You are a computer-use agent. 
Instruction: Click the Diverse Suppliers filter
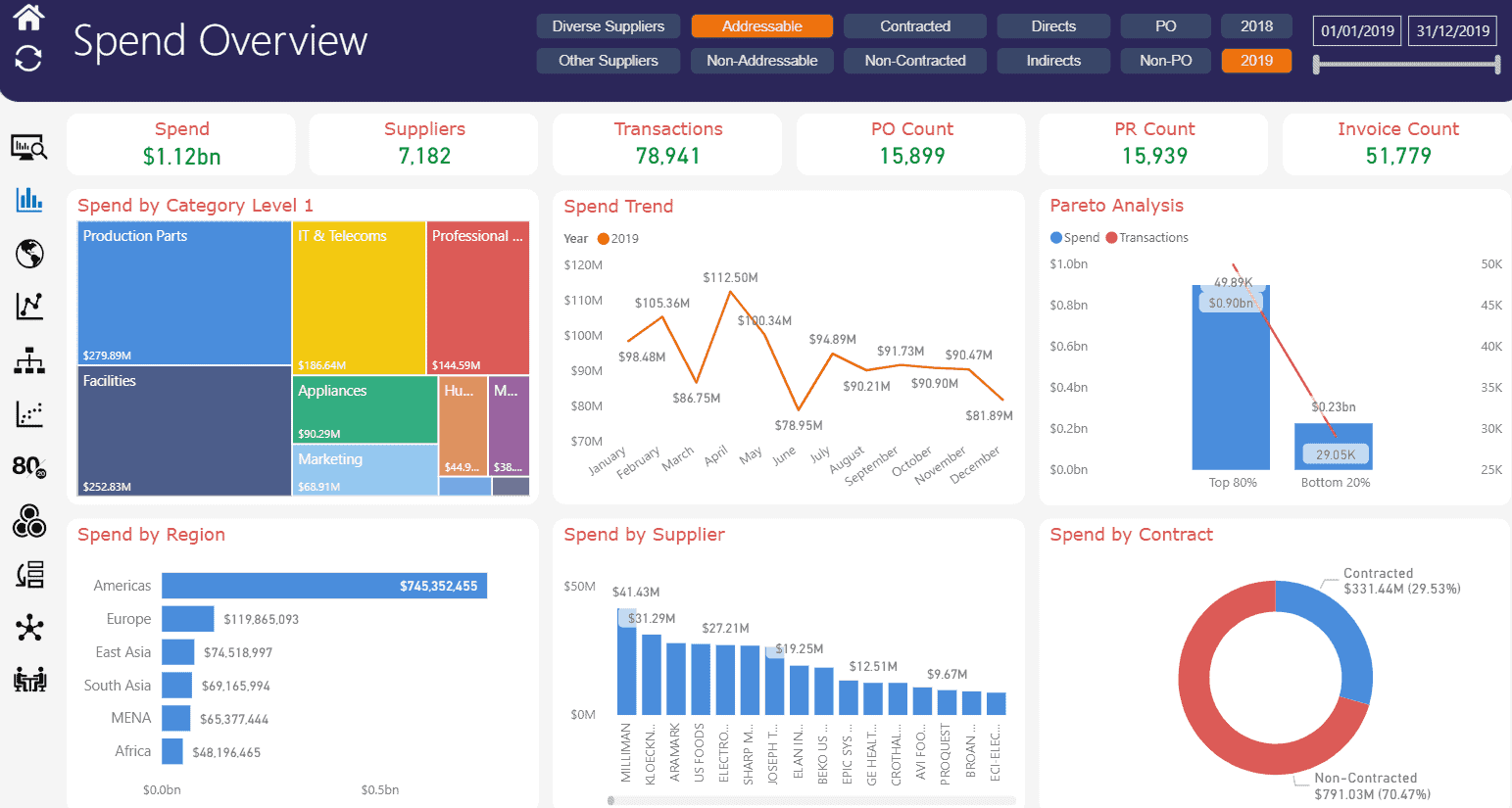click(x=608, y=25)
